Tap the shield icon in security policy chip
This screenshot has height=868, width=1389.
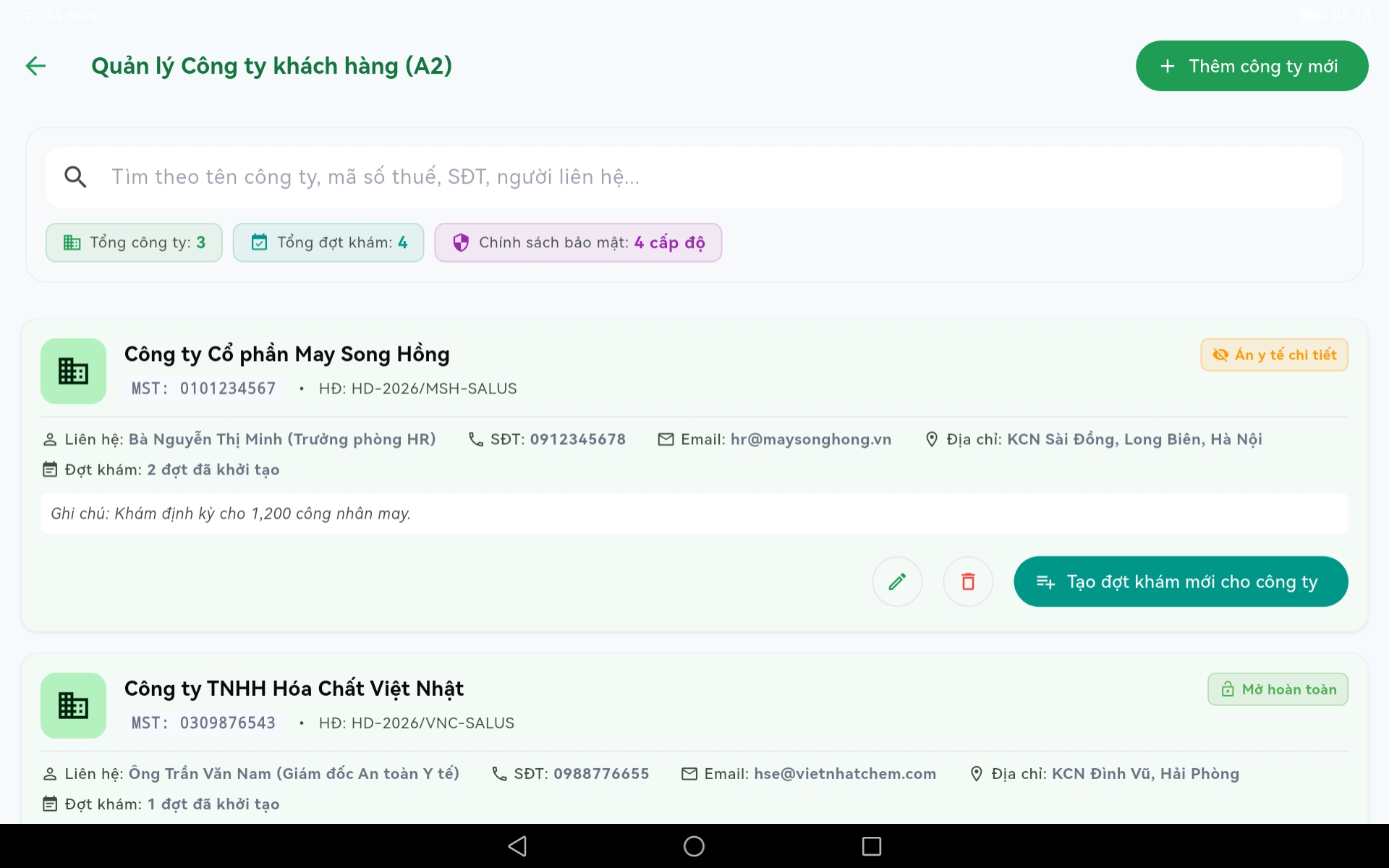(461, 242)
